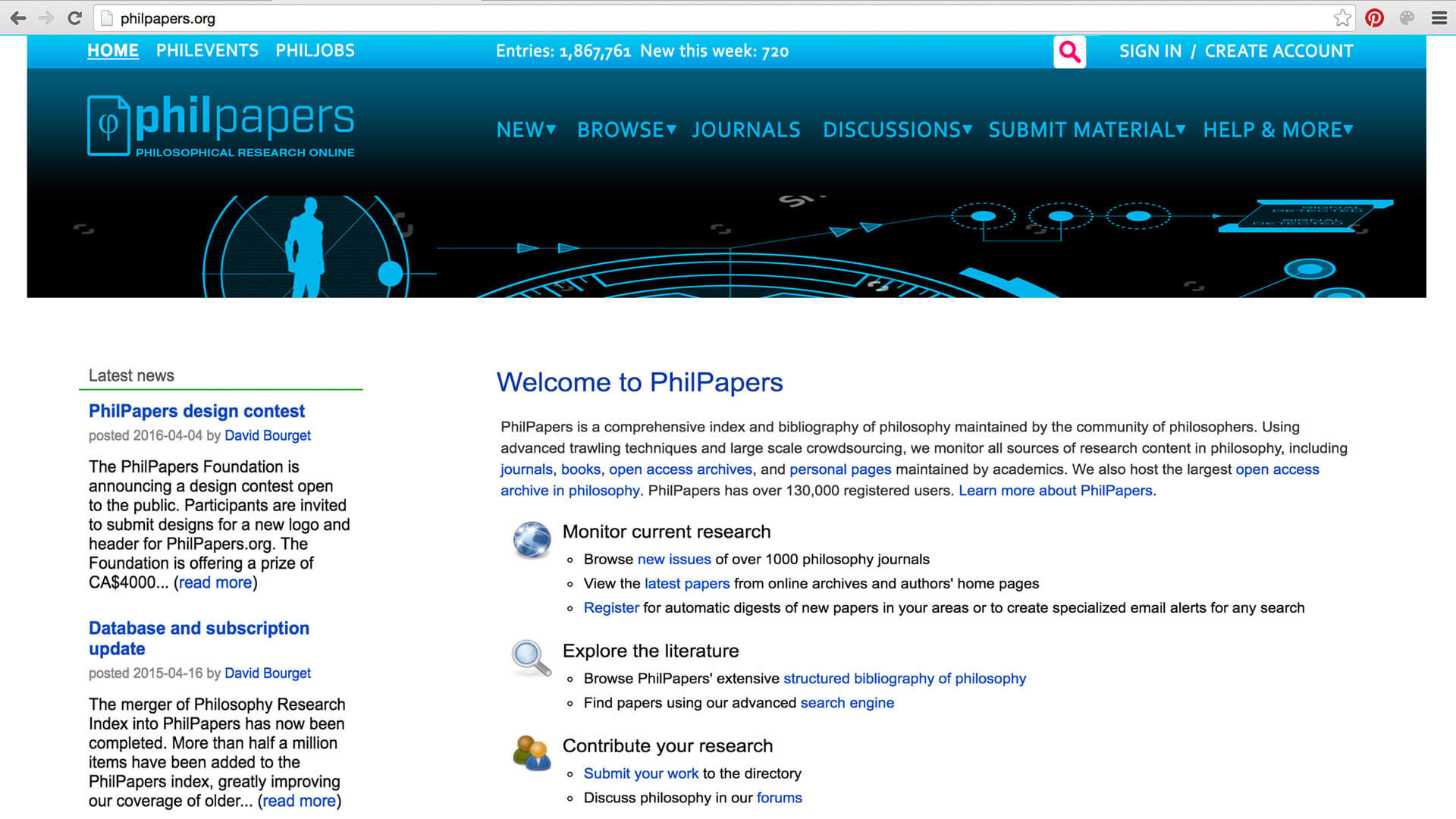
Task: Click the PhilPapers logo
Action: pos(221,125)
